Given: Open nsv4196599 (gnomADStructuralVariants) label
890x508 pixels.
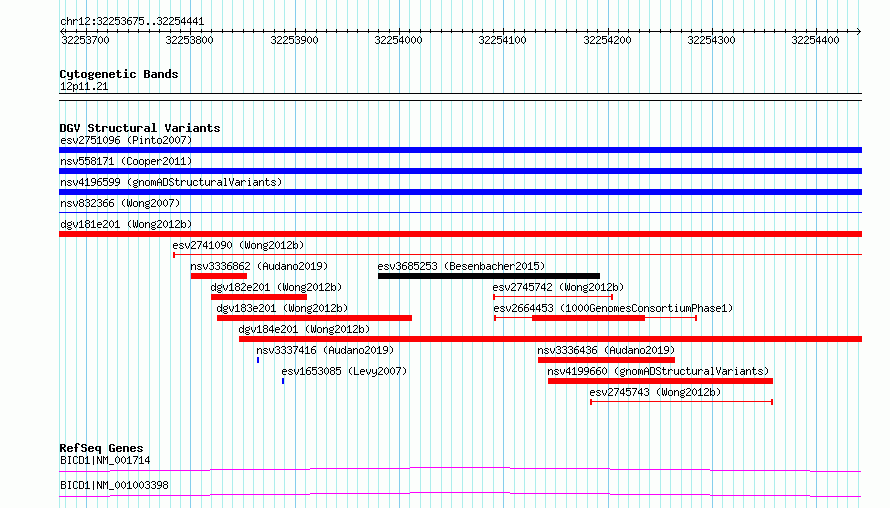Looking at the screenshot, I should coord(171,182).
